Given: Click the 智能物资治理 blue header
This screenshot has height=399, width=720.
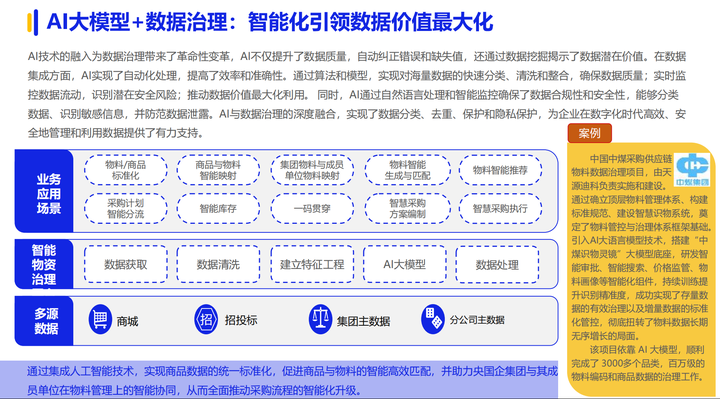Looking at the screenshot, I should 44,264.
